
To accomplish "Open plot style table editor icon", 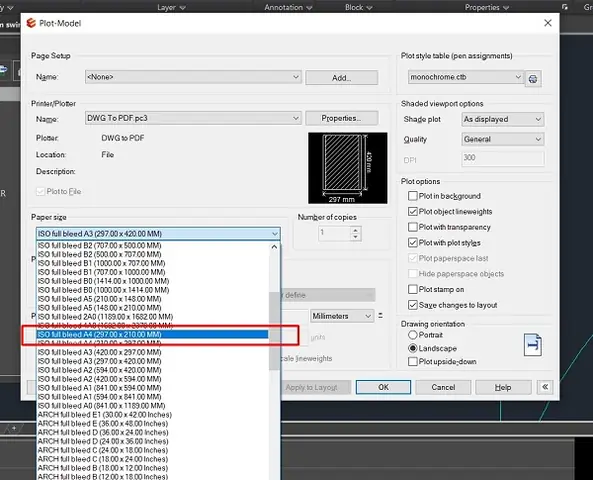I will (533, 79).
